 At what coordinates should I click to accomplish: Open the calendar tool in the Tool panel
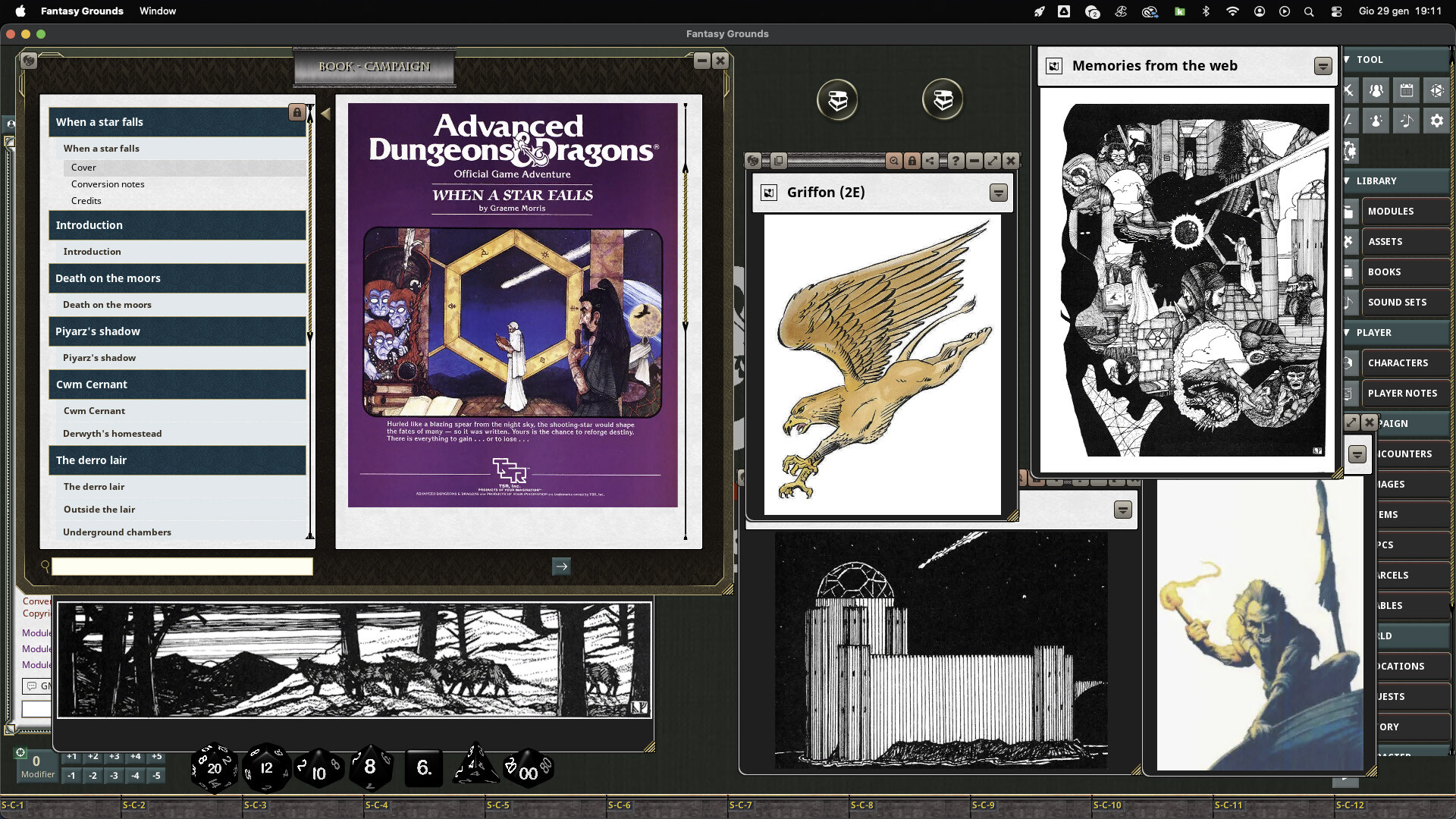[x=1407, y=89]
